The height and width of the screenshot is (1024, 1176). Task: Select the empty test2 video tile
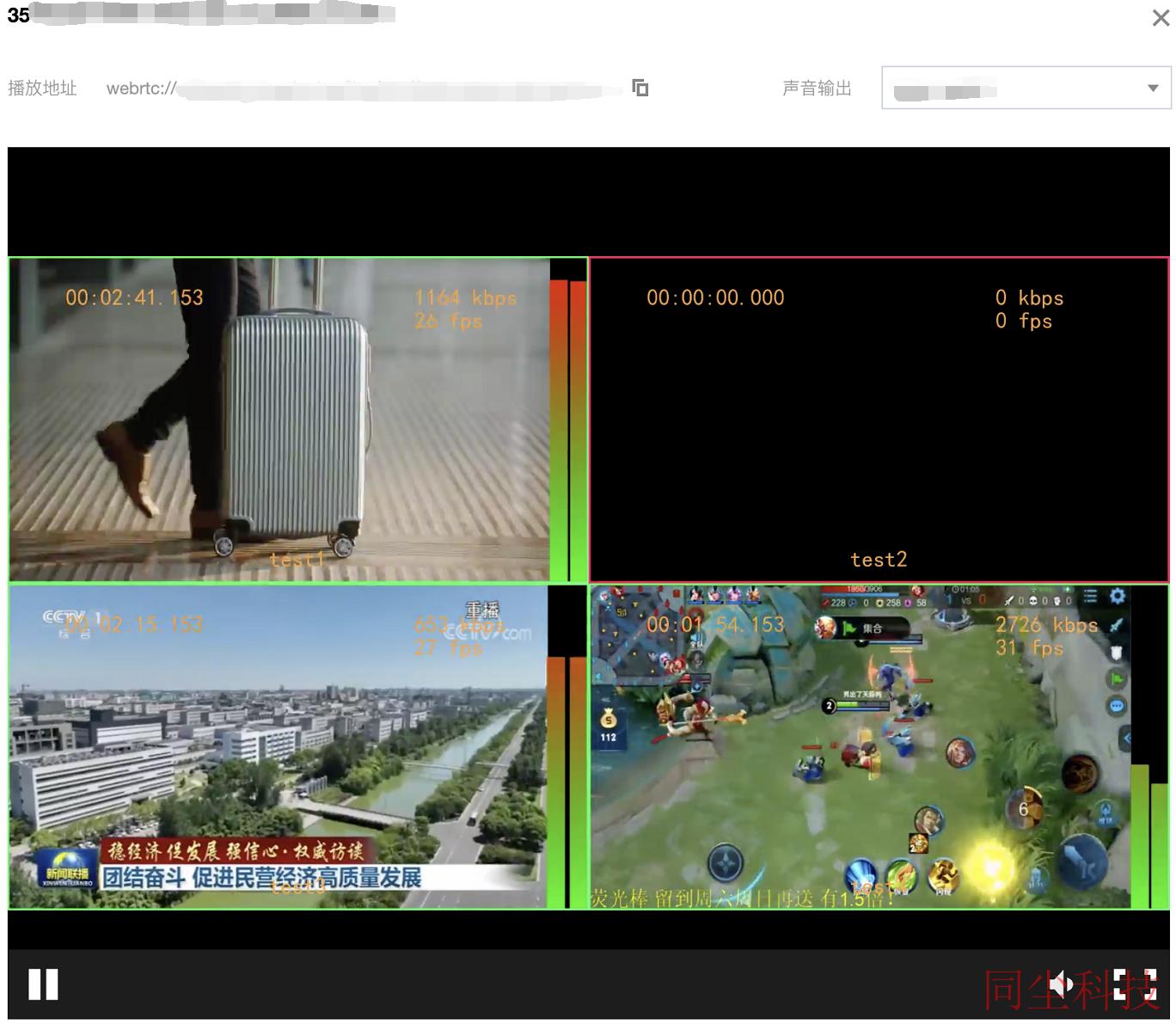(879, 420)
